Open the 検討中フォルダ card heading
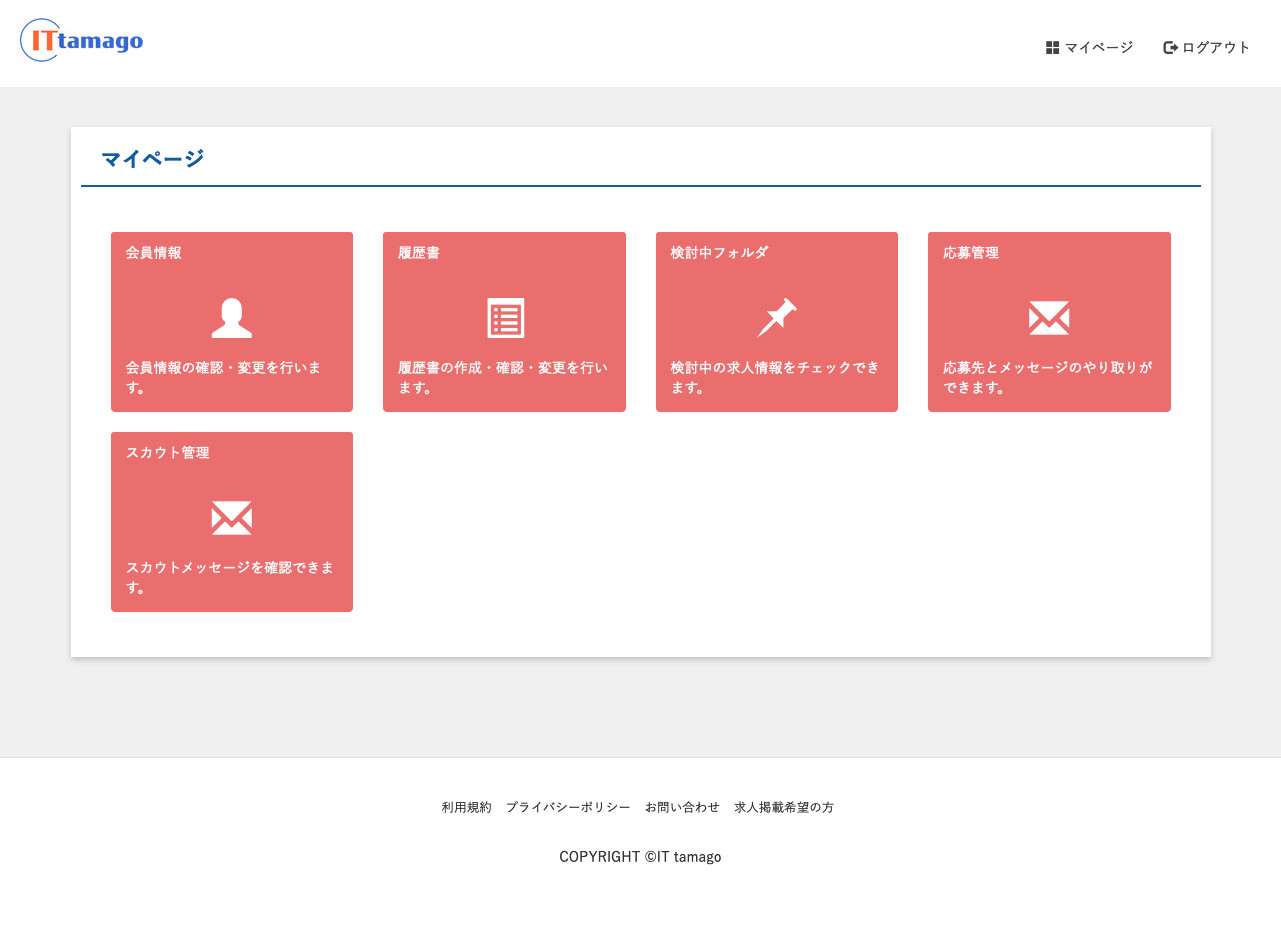The height and width of the screenshot is (927, 1281). pos(719,253)
